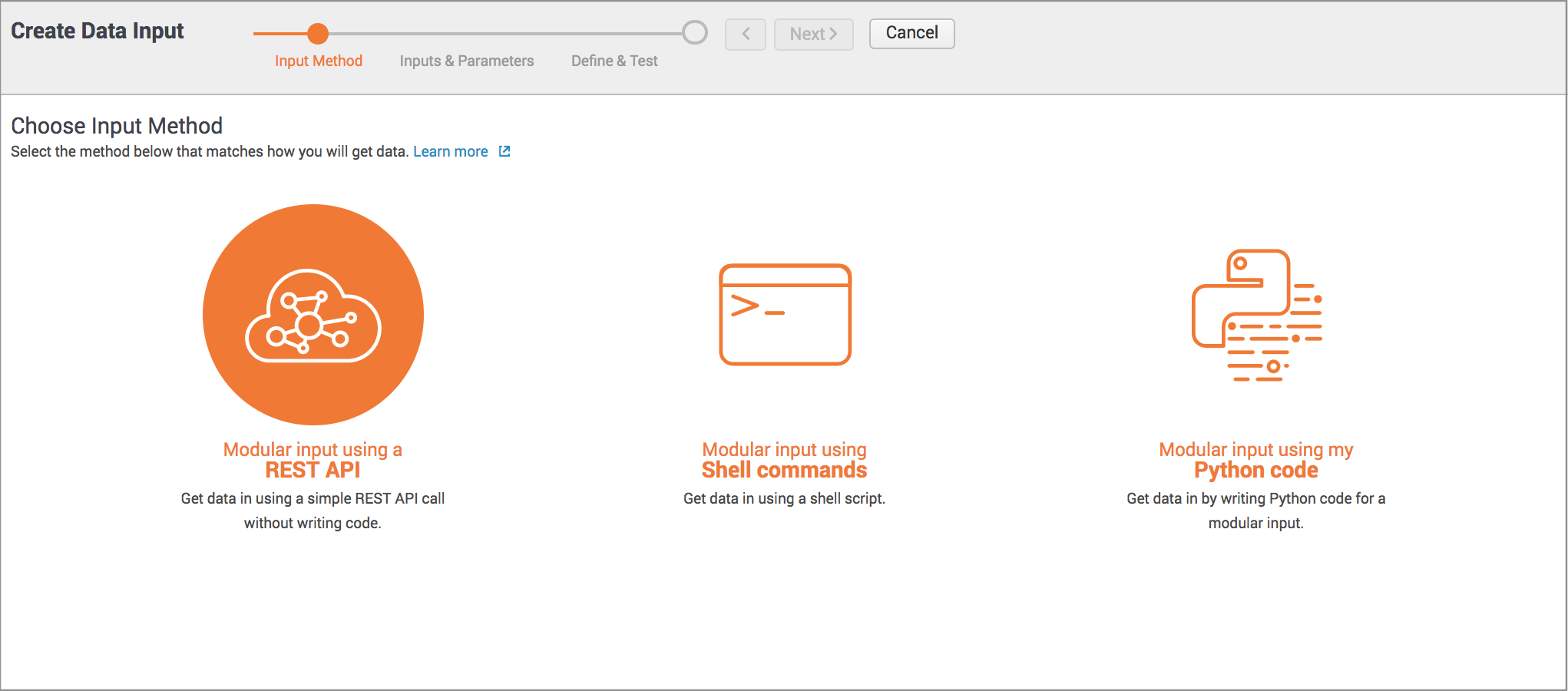
Task: Click the orange progress dot on Input Method
Action: tap(319, 34)
